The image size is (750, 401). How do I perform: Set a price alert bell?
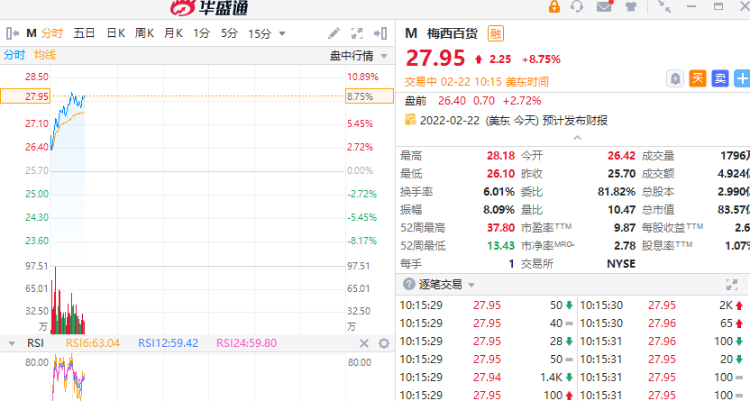tap(675, 78)
